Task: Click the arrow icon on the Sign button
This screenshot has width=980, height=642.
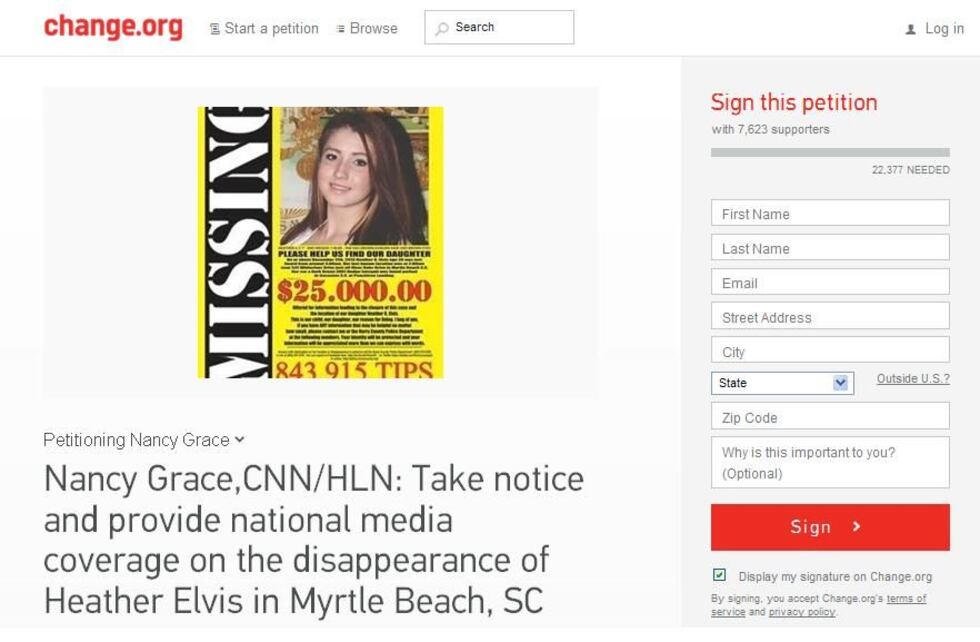Action: (x=857, y=526)
